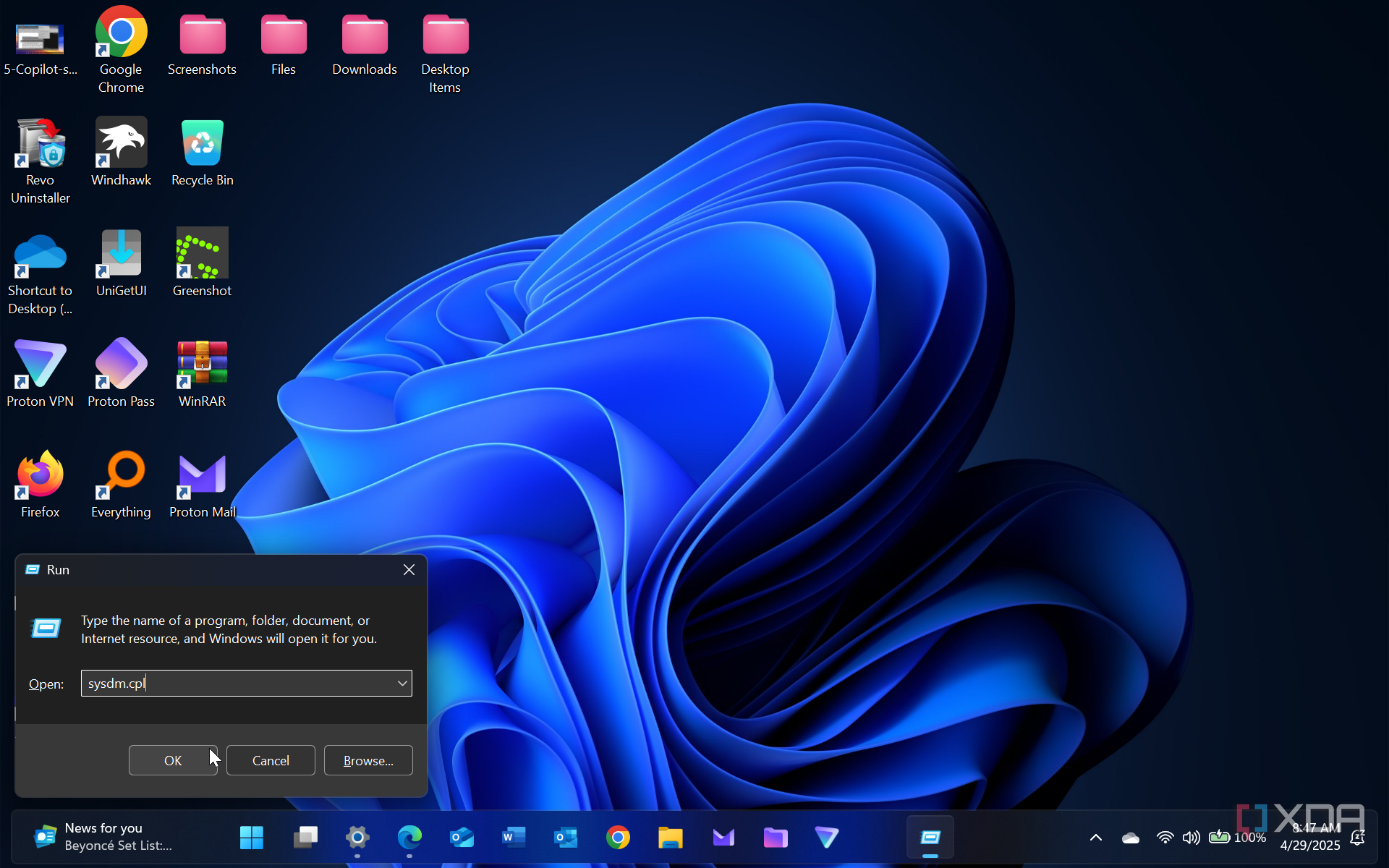Open Chrome from the taskbar
This screenshot has width=1389, height=868.
(x=618, y=838)
